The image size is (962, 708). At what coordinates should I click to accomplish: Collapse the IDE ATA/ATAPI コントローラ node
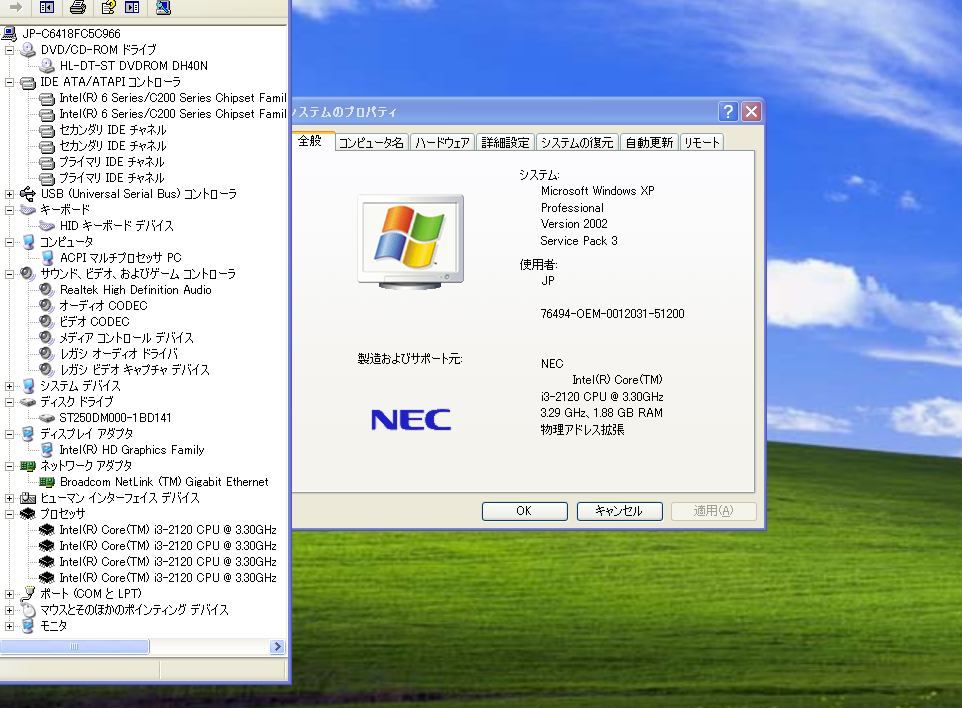(9, 82)
